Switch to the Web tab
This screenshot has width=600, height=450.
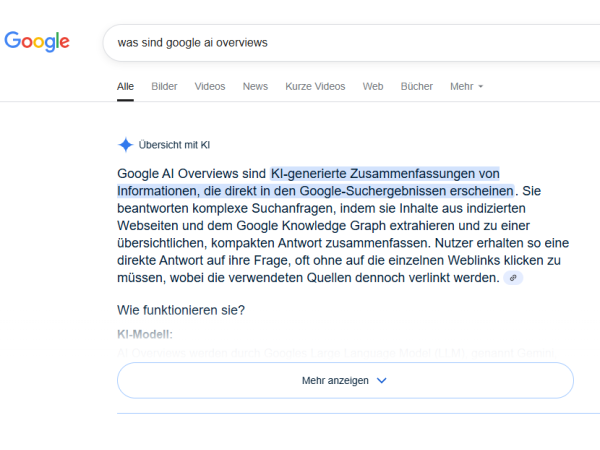coord(373,86)
